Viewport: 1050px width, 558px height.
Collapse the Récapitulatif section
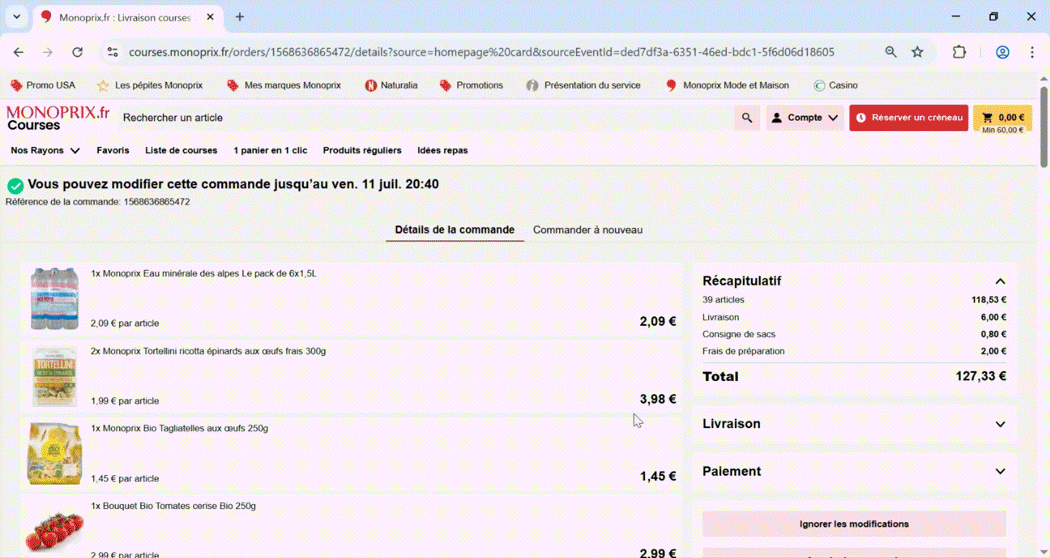[x=999, y=281]
